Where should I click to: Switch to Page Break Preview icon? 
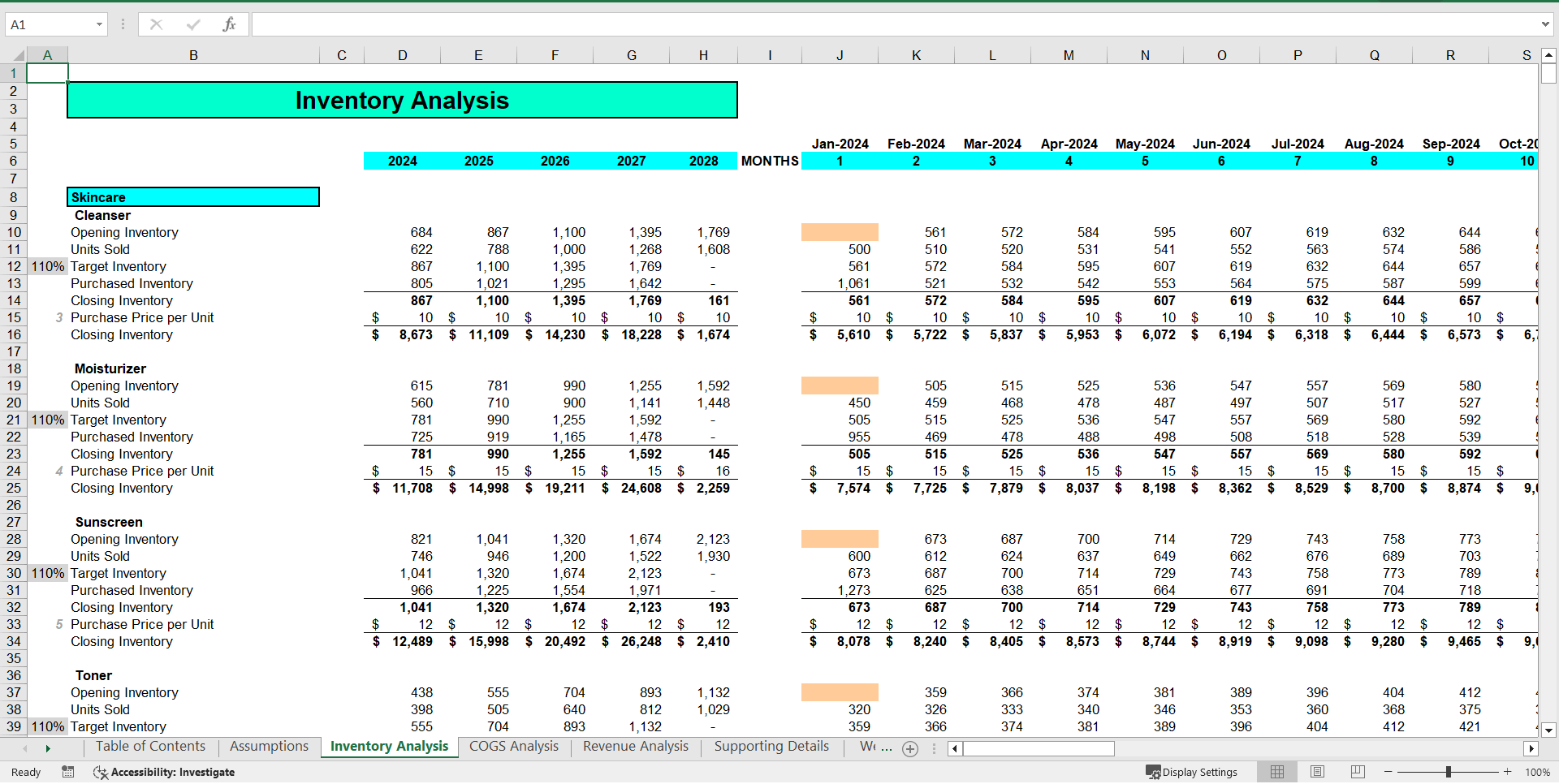coord(1358,772)
